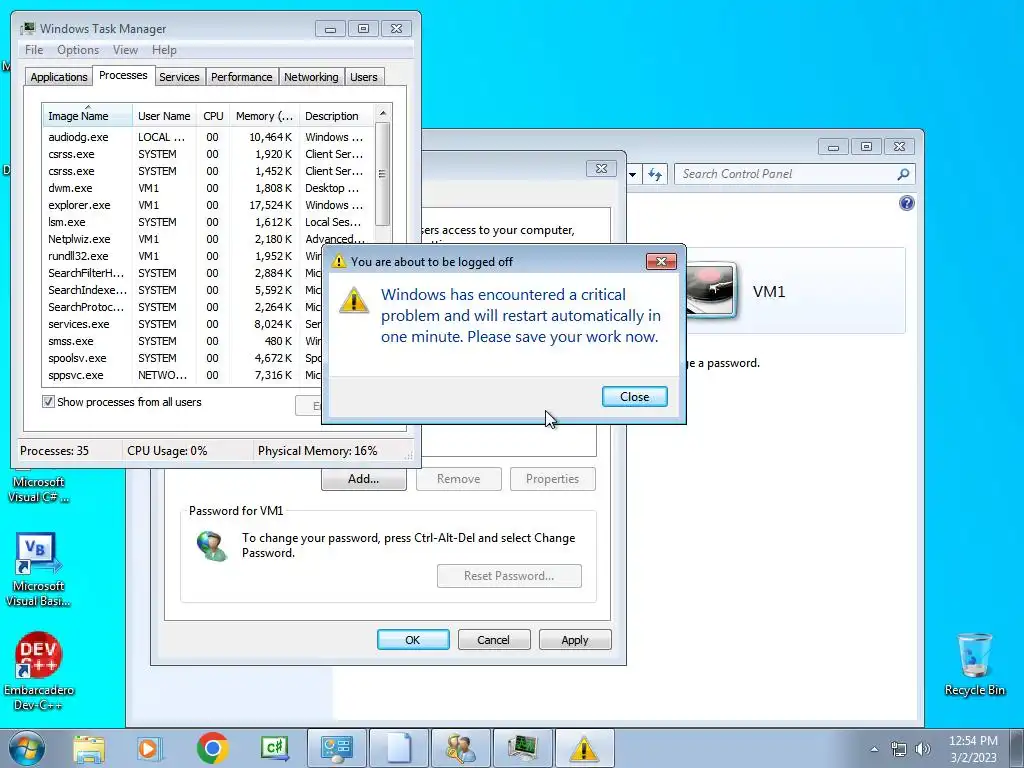The width and height of the screenshot is (1024, 768).
Task: Click Apply in User Accounts dialog
Action: click(x=575, y=640)
